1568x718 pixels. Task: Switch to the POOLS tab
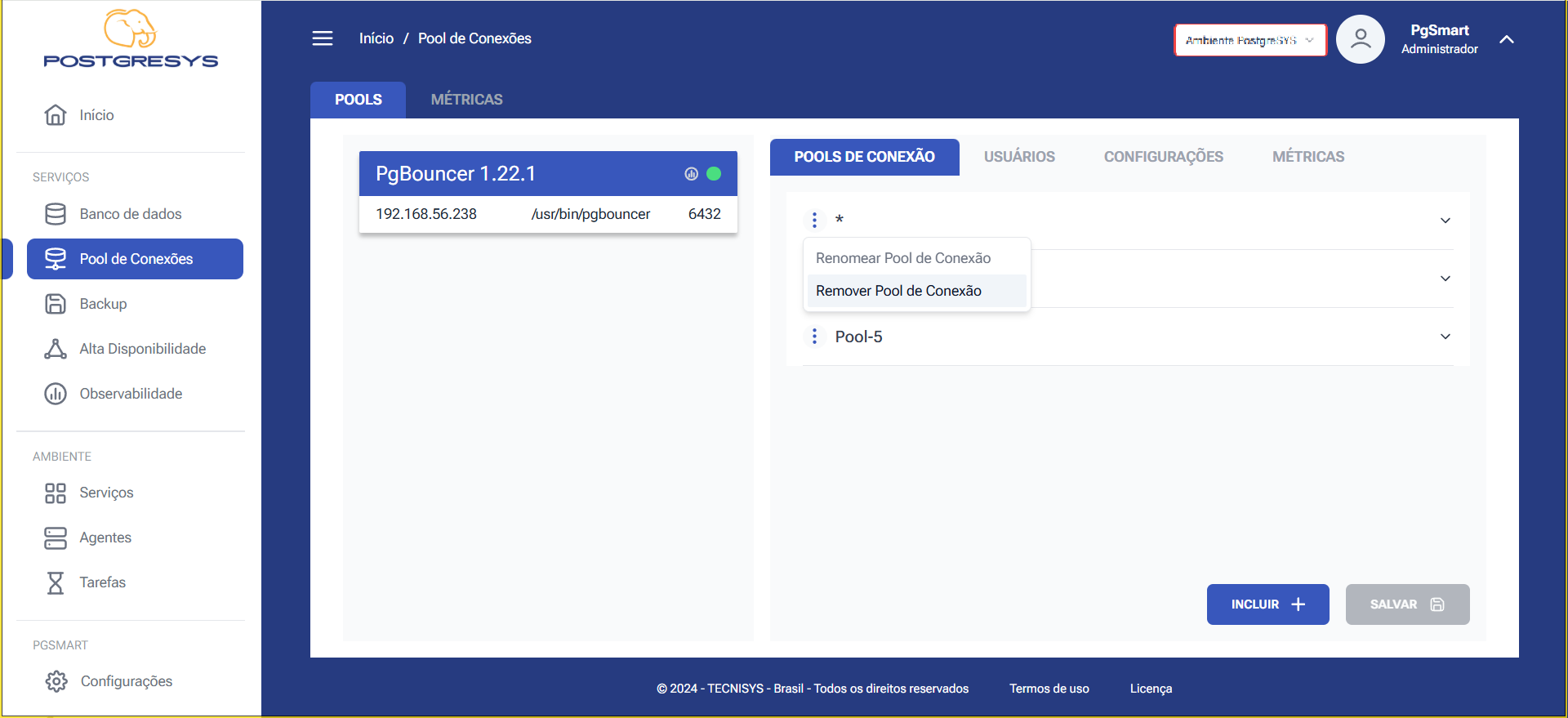359,100
